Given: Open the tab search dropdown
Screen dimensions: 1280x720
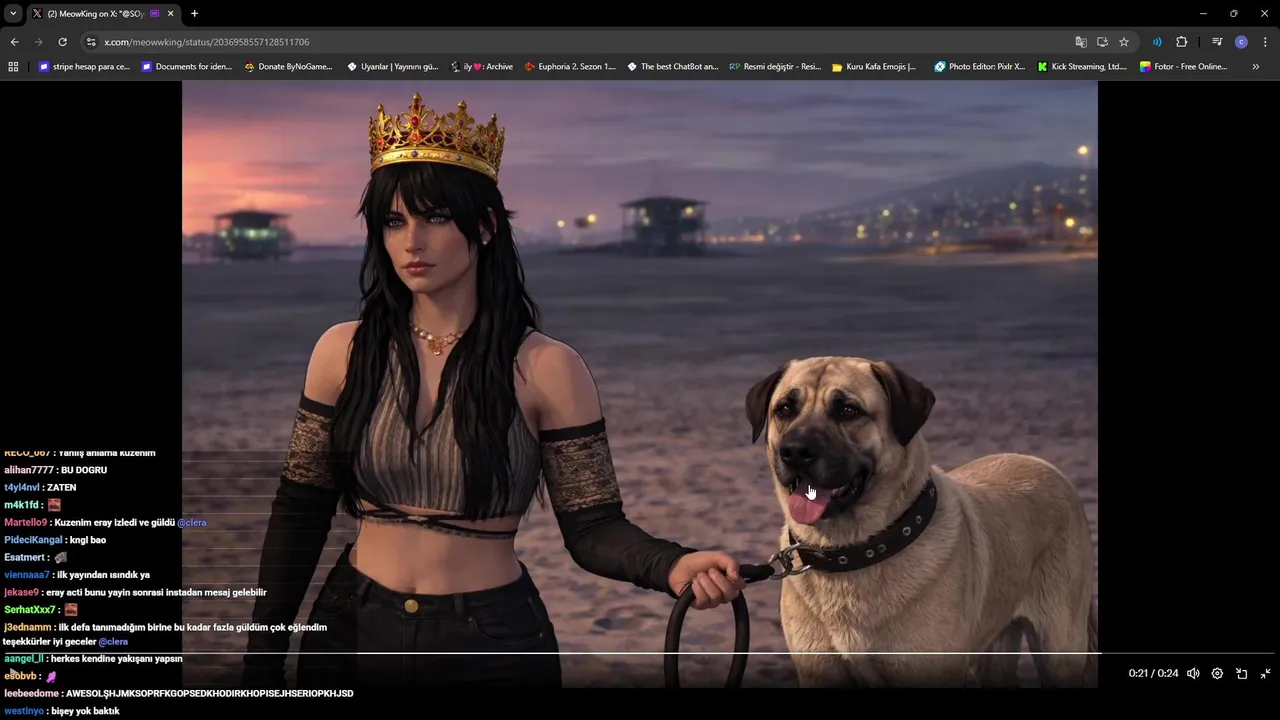Looking at the screenshot, I should [x=13, y=13].
